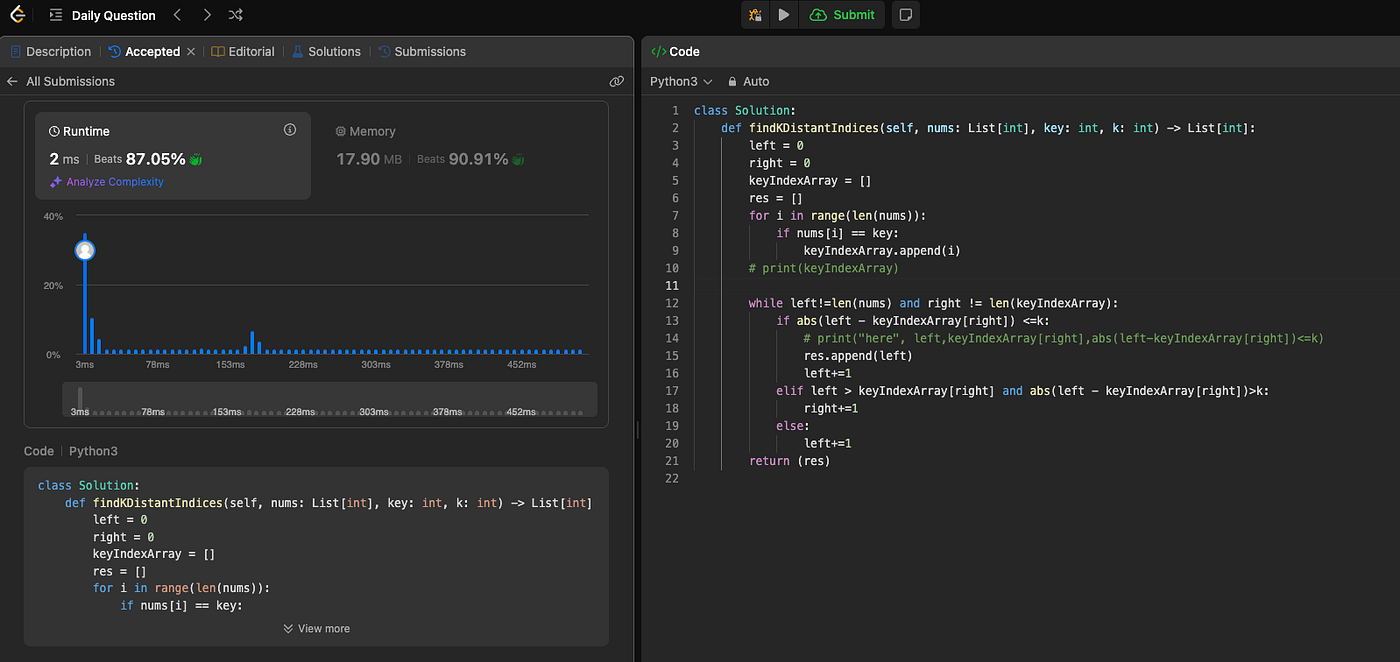This screenshot has height=662, width=1400.
Task: Open the Python3 language dropdown
Action: click(x=681, y=81)
